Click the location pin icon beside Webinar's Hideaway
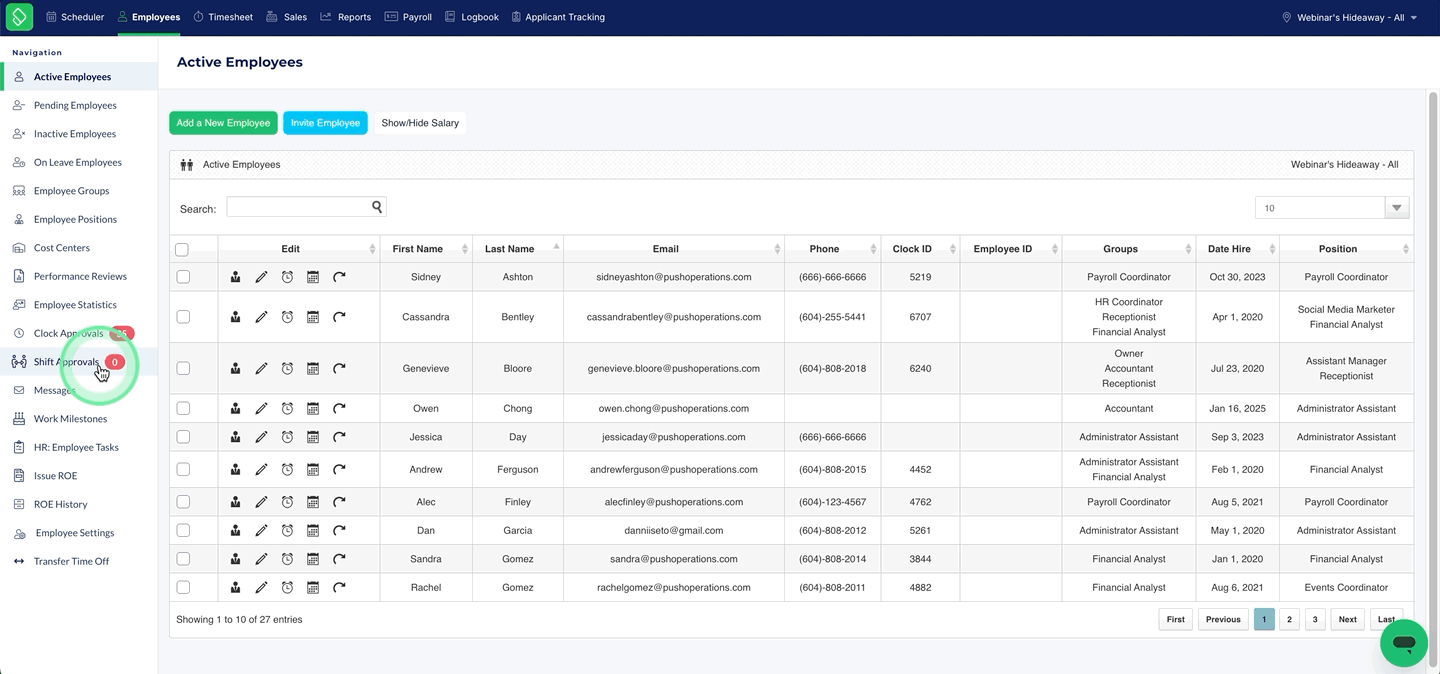Screen dimensions: 1440x674 (1287, 17)
